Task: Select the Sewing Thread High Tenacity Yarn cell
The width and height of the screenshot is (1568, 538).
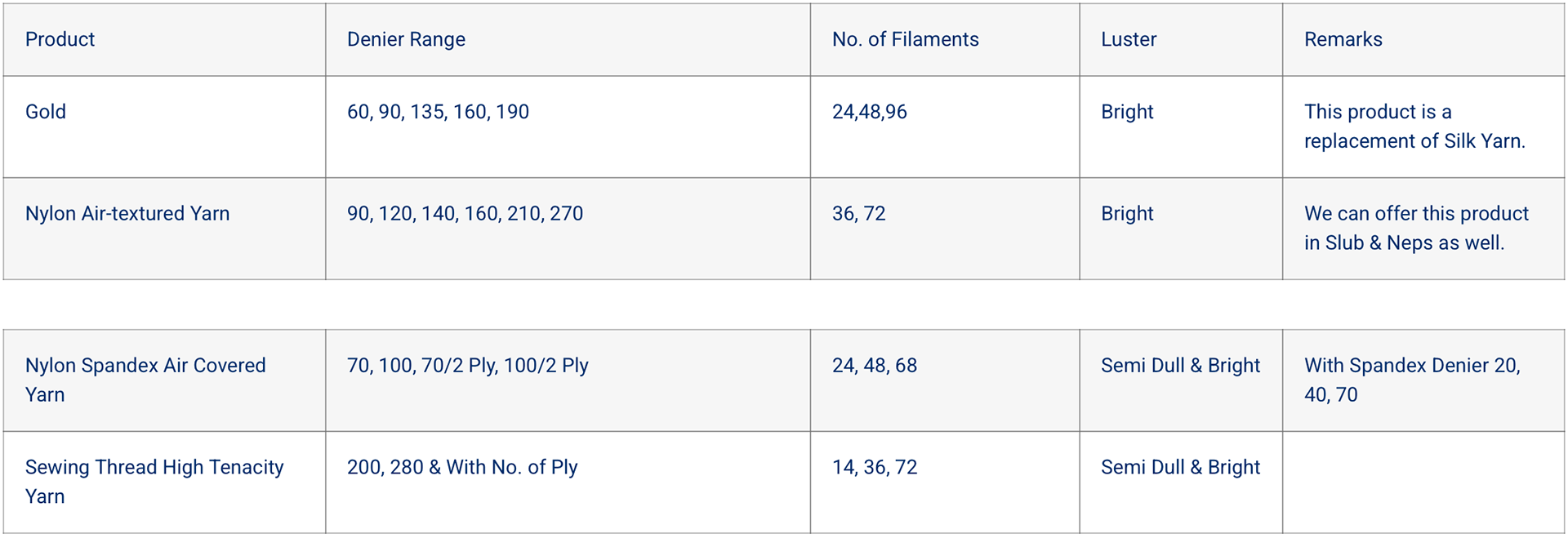Action: (154, 482)
